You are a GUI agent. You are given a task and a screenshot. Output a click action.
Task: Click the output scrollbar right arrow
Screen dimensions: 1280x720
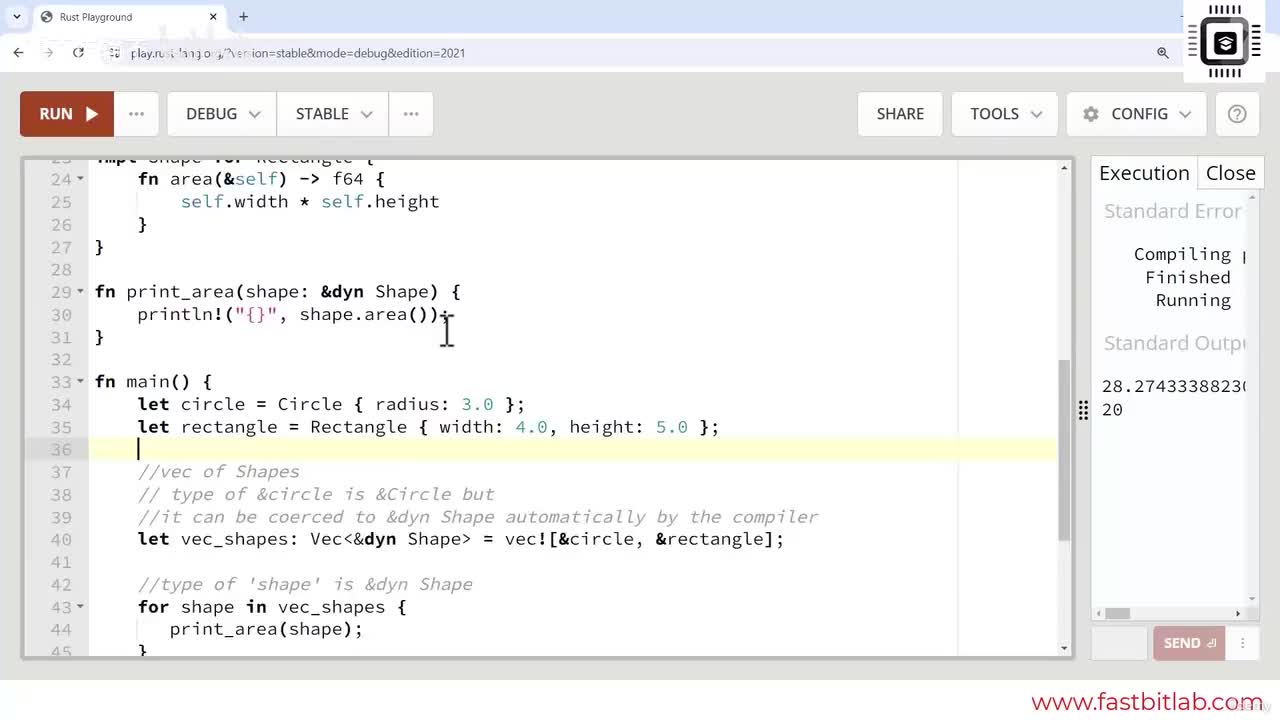pos(1238,613)
